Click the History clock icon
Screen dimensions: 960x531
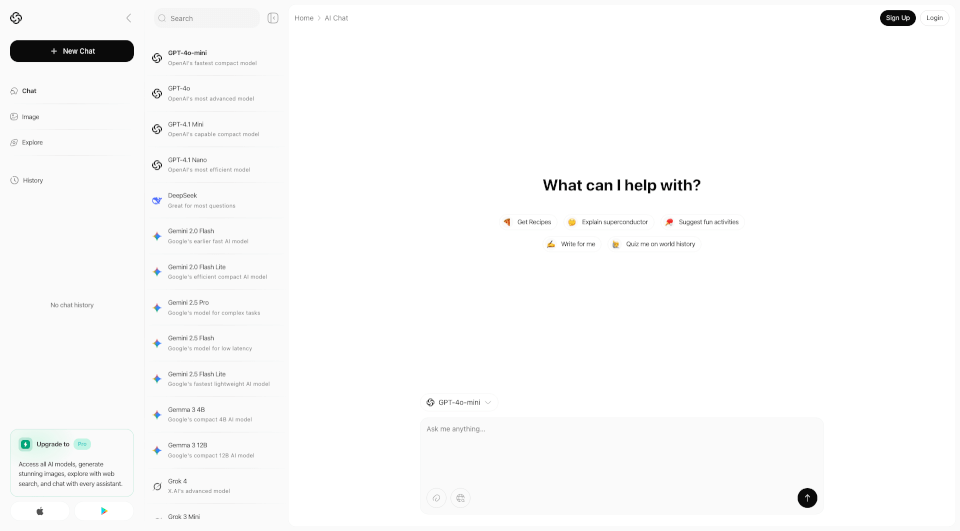pyautogui.click(x=14, y=180)
